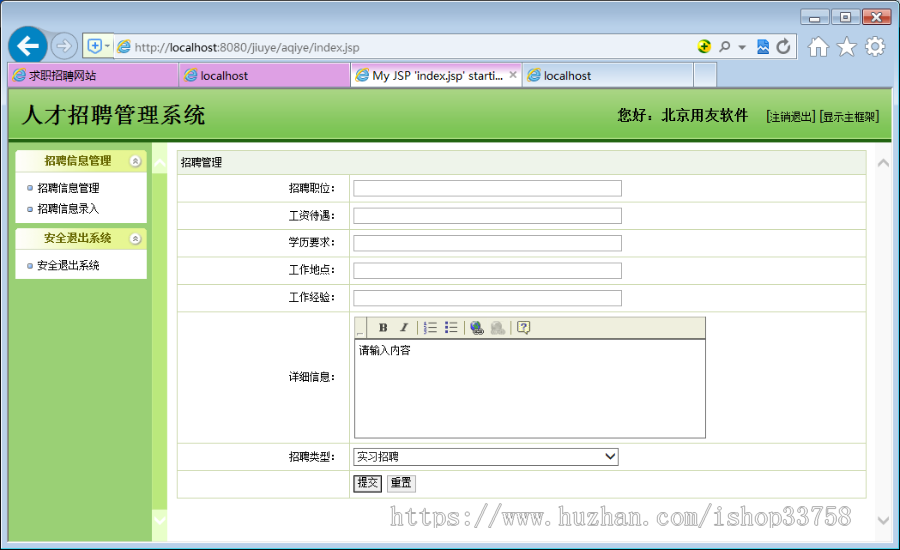Click the browser forward arrow button
Viewport: 900px width, 550px height.
(64, 46)
